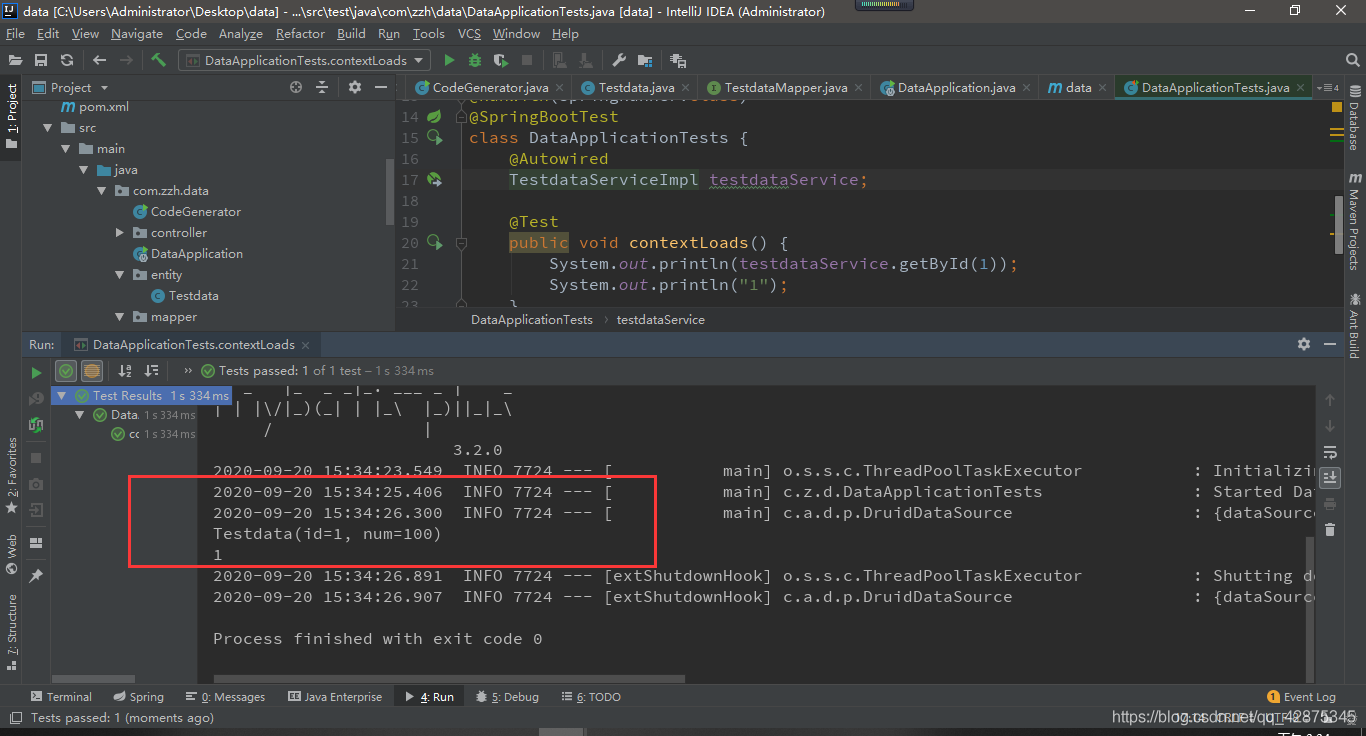Run DataApplicationTests with green play toolbar icon
This screenshot has height=736, width=1366.
tap(449, 60)
